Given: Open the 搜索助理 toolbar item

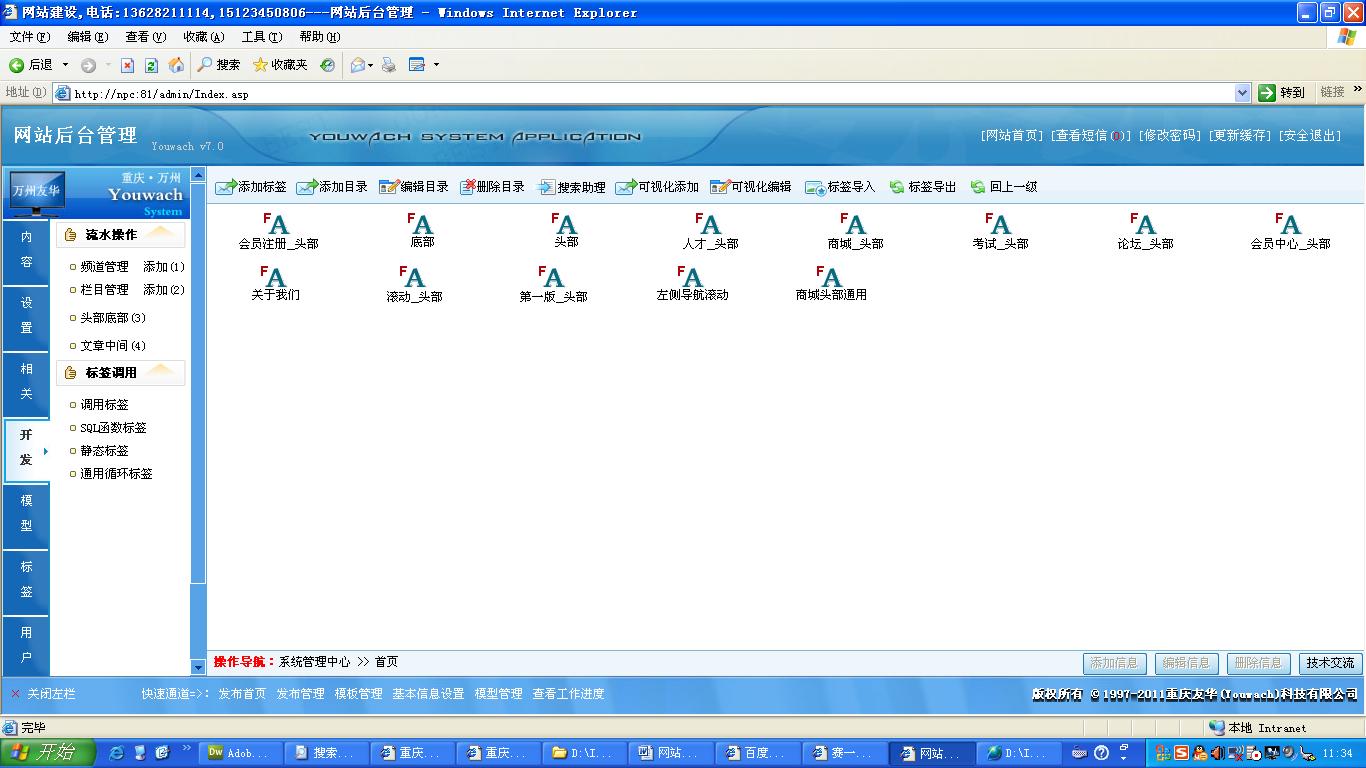Looking at the screenshot, I should pos(571,187).
